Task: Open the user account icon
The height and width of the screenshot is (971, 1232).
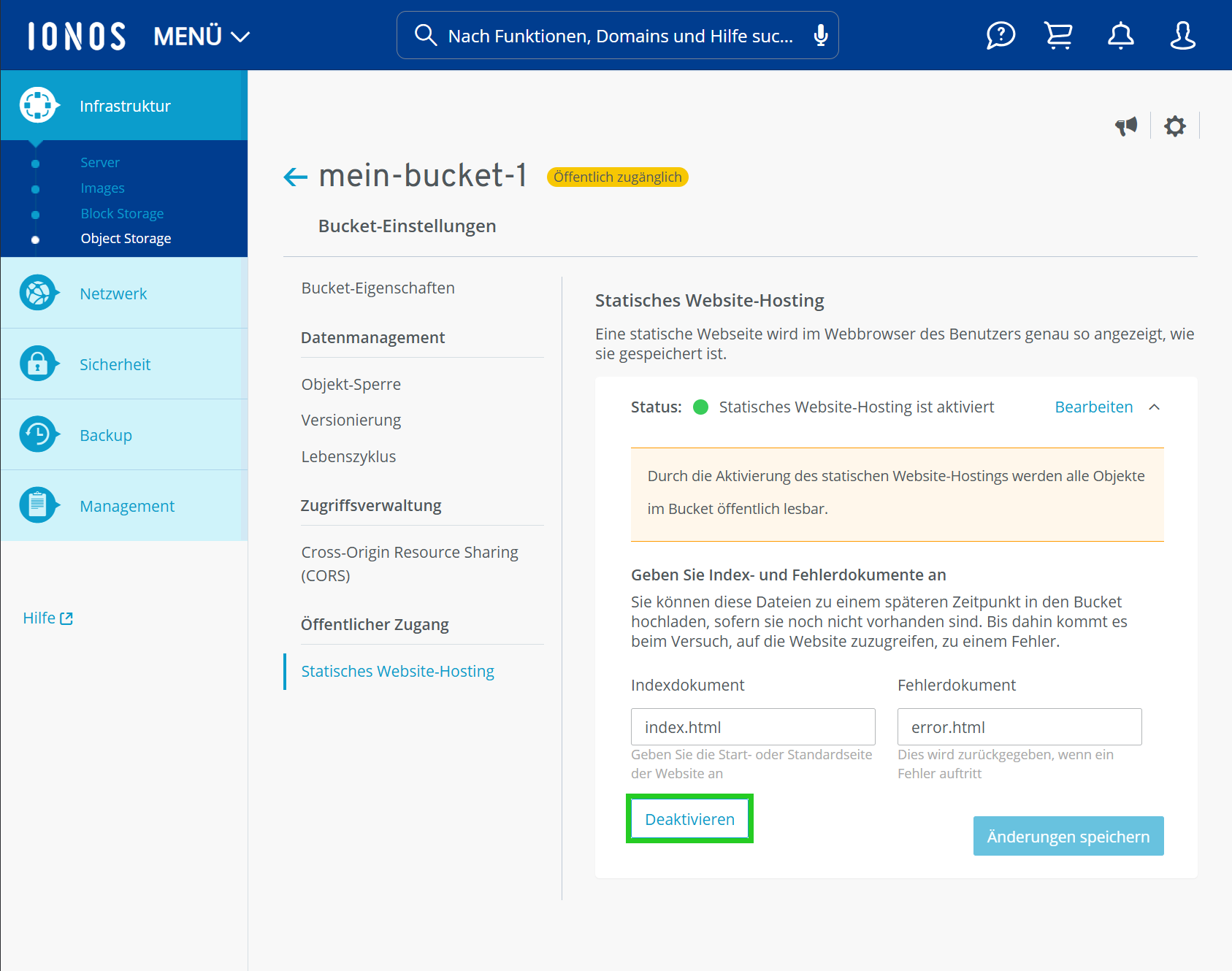Action: [1183, 34]
